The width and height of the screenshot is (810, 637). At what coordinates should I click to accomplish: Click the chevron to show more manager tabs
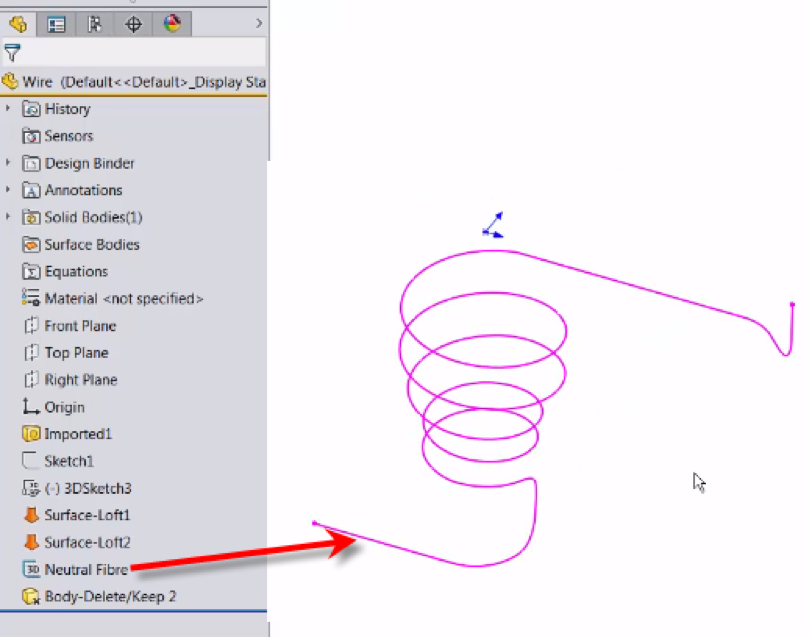tap(259, 23)
